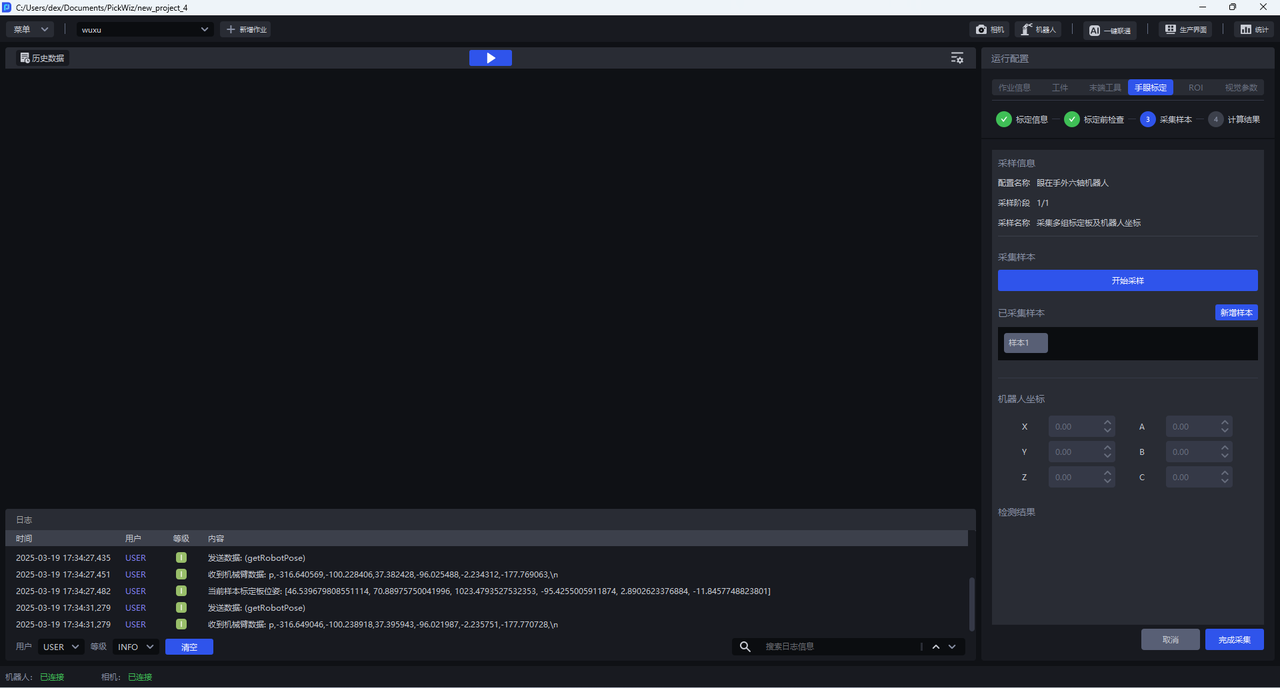1280x688 pixels.
Task: Open the 相机 camera panel
Action: [990, 30]
